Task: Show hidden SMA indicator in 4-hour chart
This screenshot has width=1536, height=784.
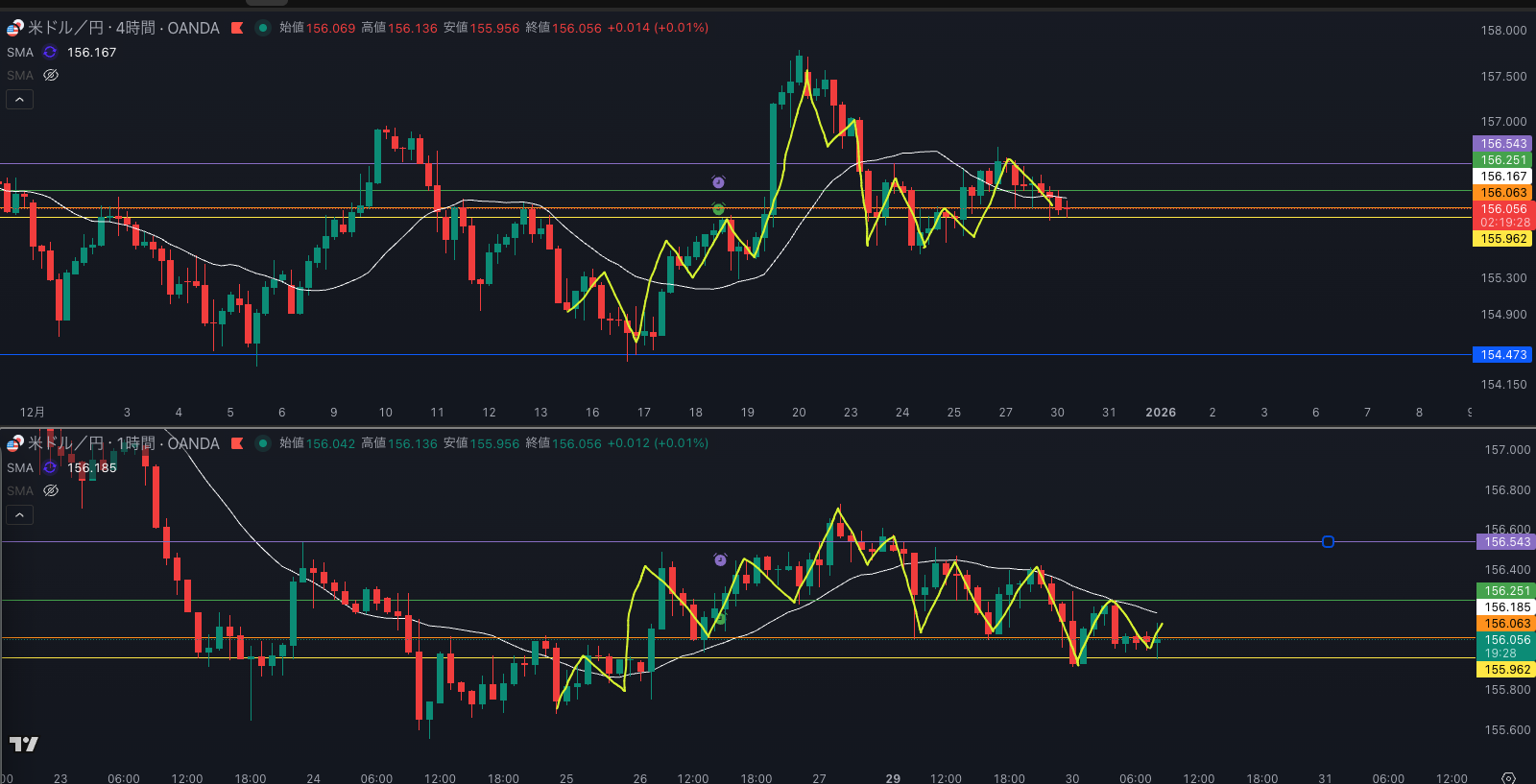Action: point(51,75)
